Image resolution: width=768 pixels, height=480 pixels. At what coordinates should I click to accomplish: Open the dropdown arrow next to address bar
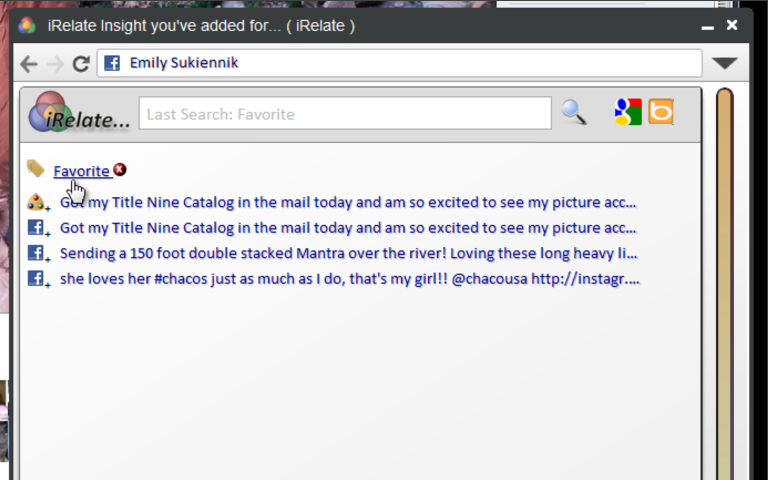tap(724, 63)
